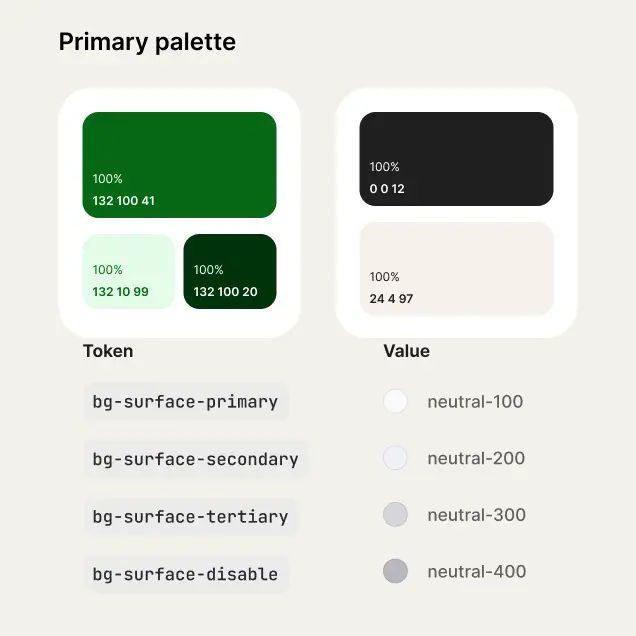Pick the cream swatch 24 4 97
This screenshot has height=636, width=636.
(x=456, y=269)
